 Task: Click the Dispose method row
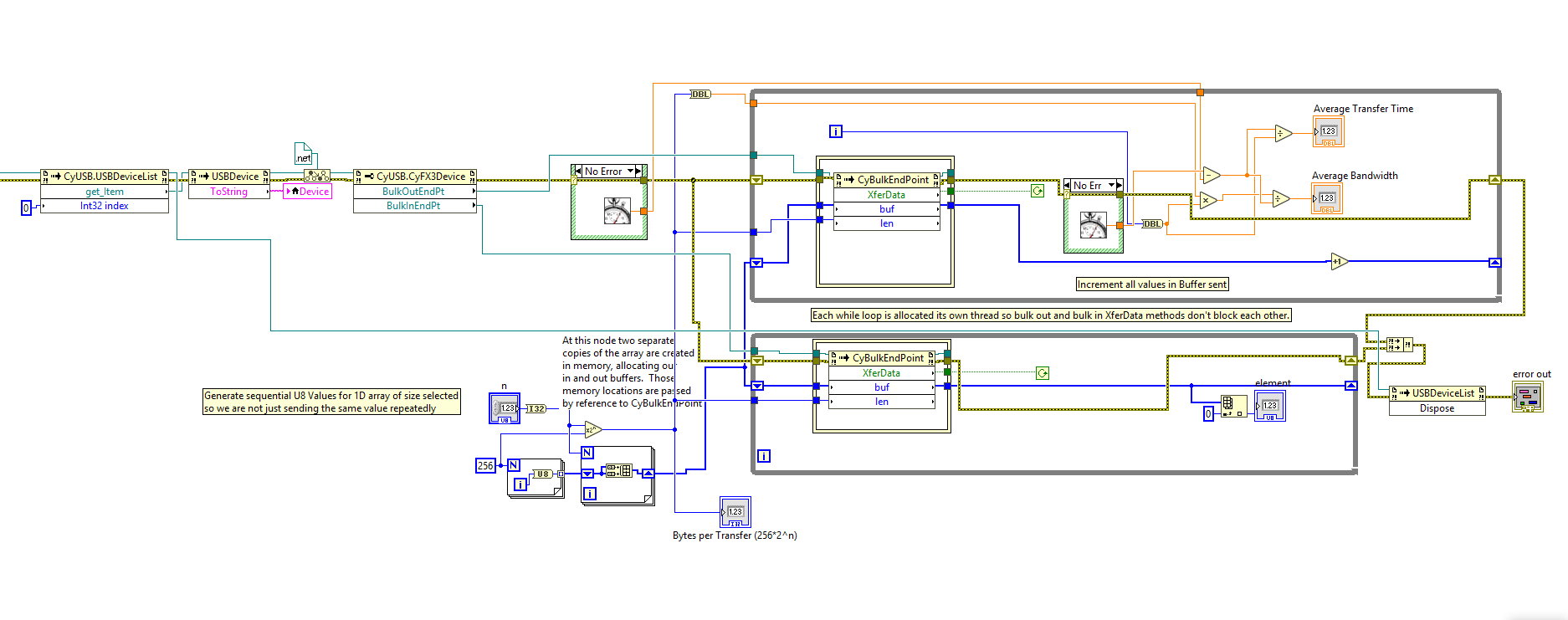click(1437, 408)
